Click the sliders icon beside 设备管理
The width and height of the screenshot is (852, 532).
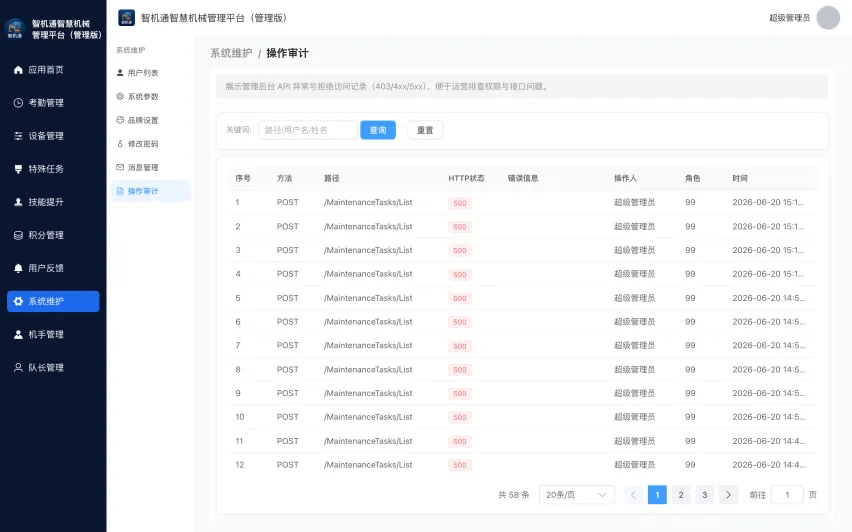(x=18, y=136)
